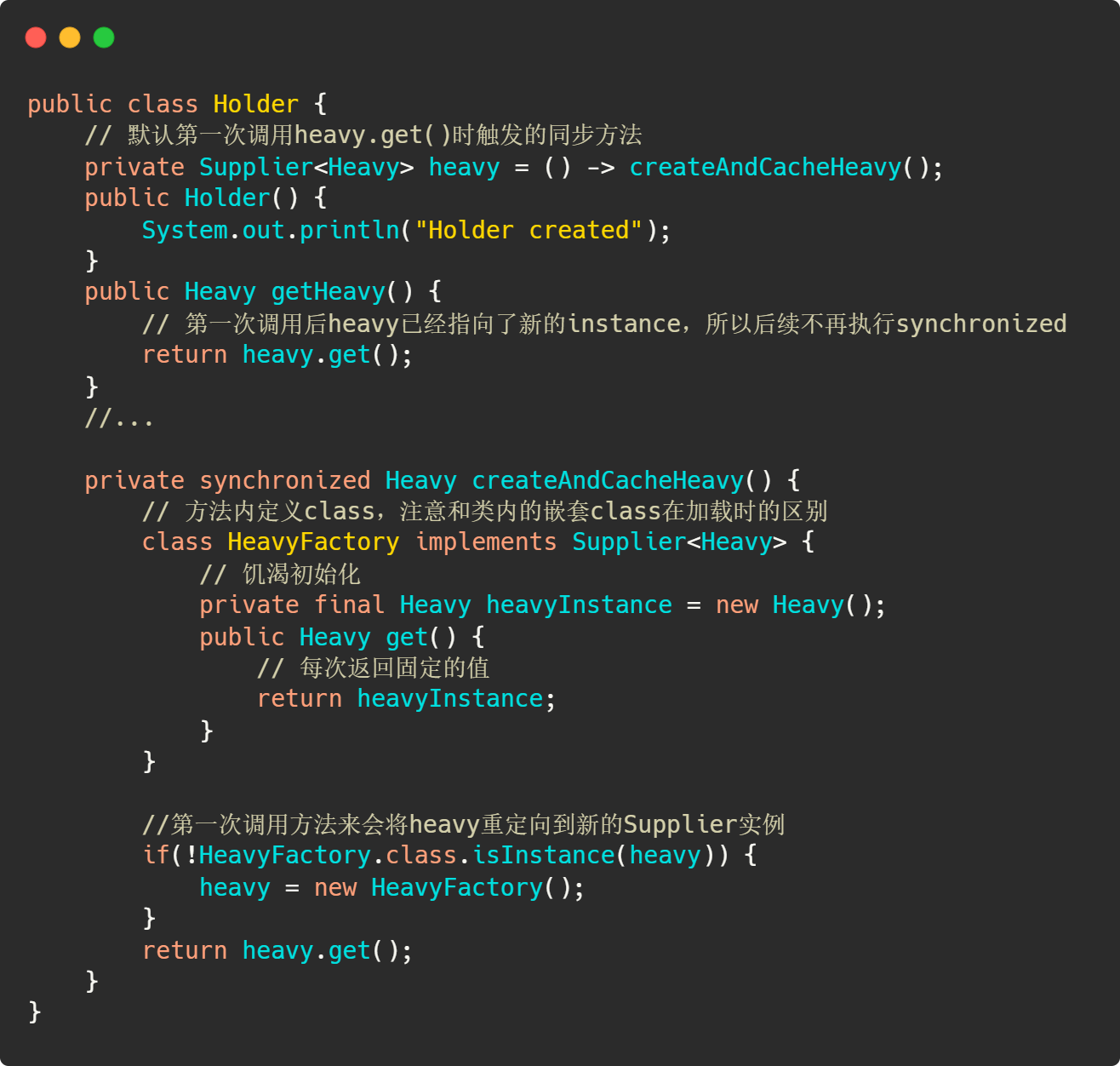Click the red close dot
The image size is (1120, 1066).
pos(36,37)
